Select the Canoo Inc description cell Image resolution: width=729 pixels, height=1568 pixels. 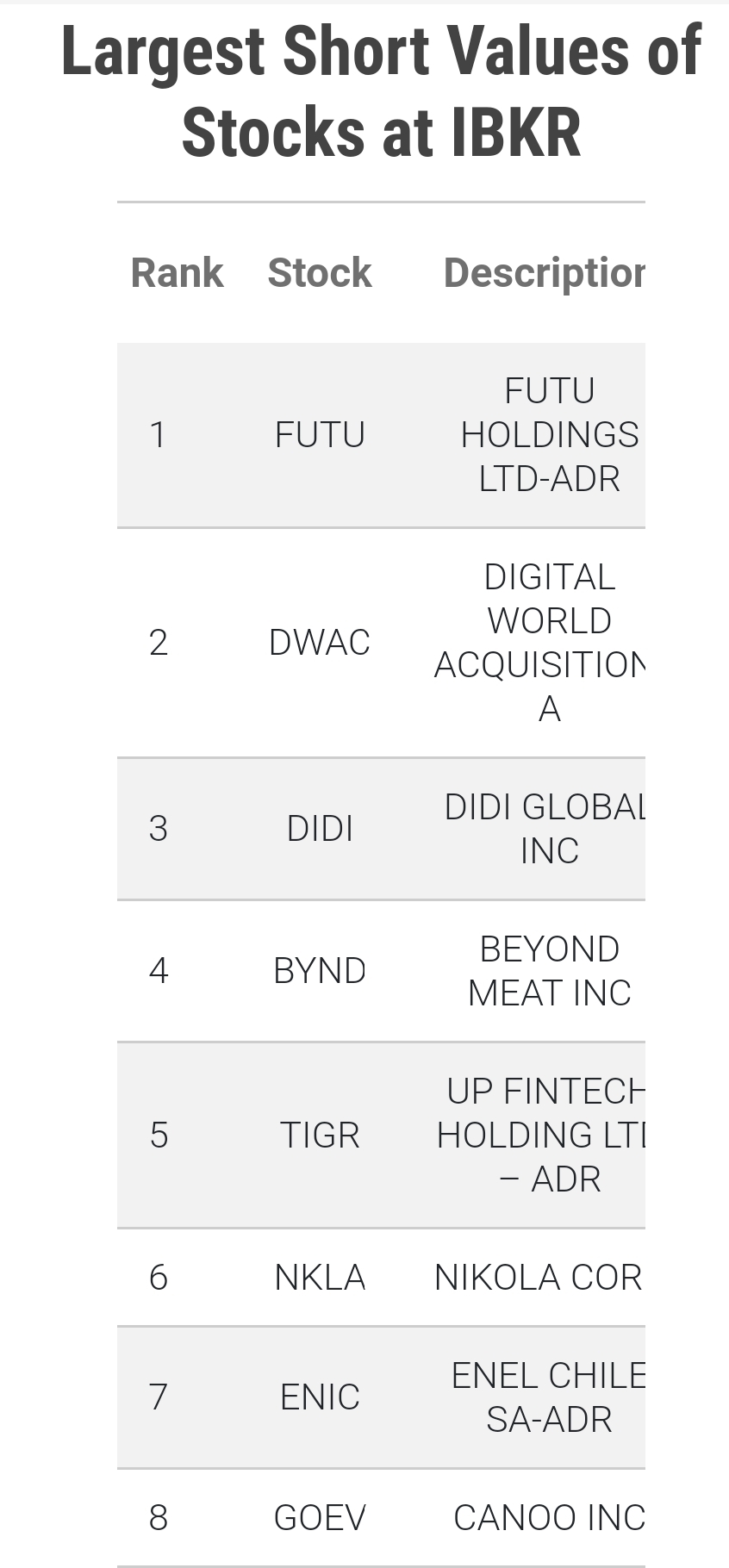point(549,1518)
